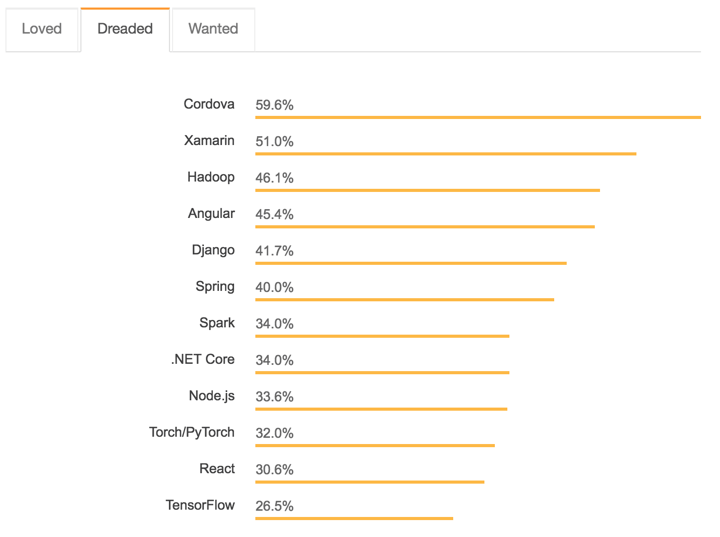The image size is (720, 537).
Task: Click the Xamarin percentage bar
Action: click(x=445, y=154)
